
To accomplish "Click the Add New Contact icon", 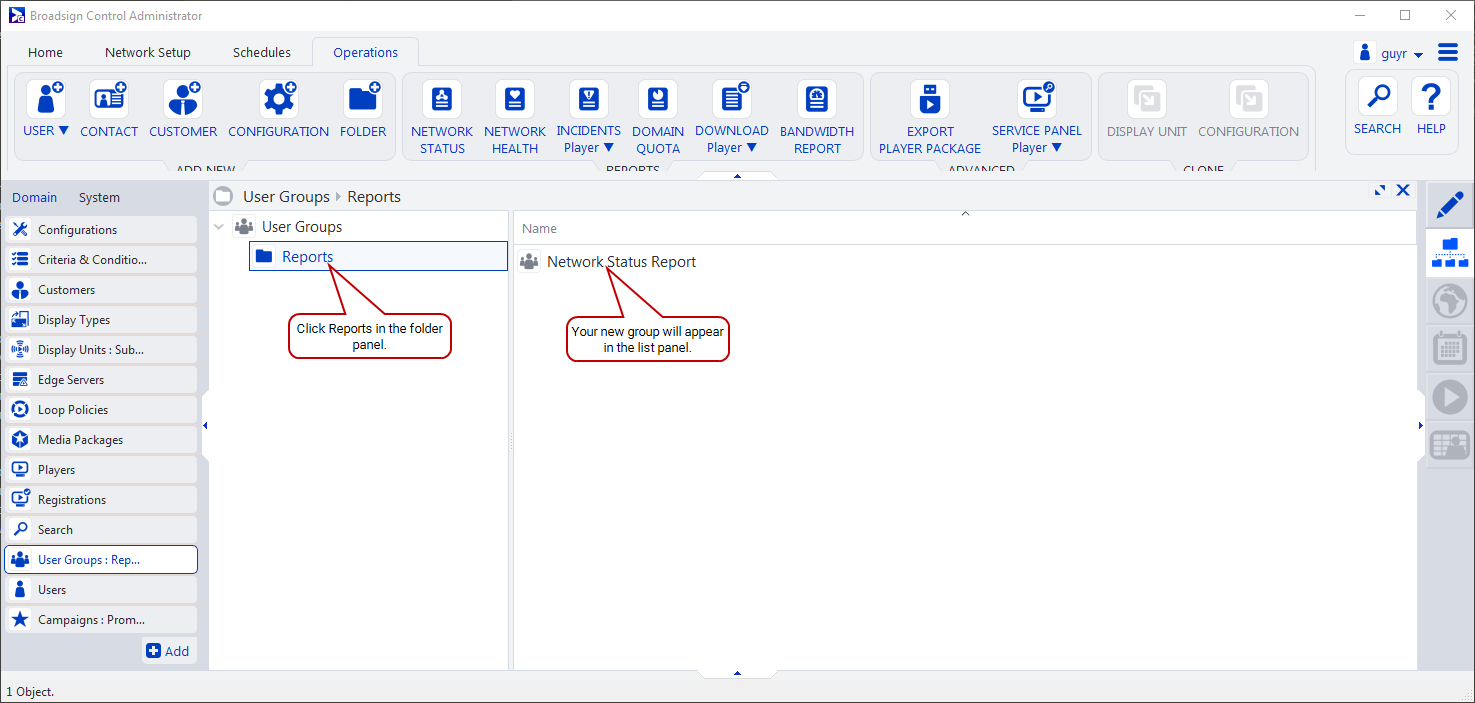I will coord(109,100).
